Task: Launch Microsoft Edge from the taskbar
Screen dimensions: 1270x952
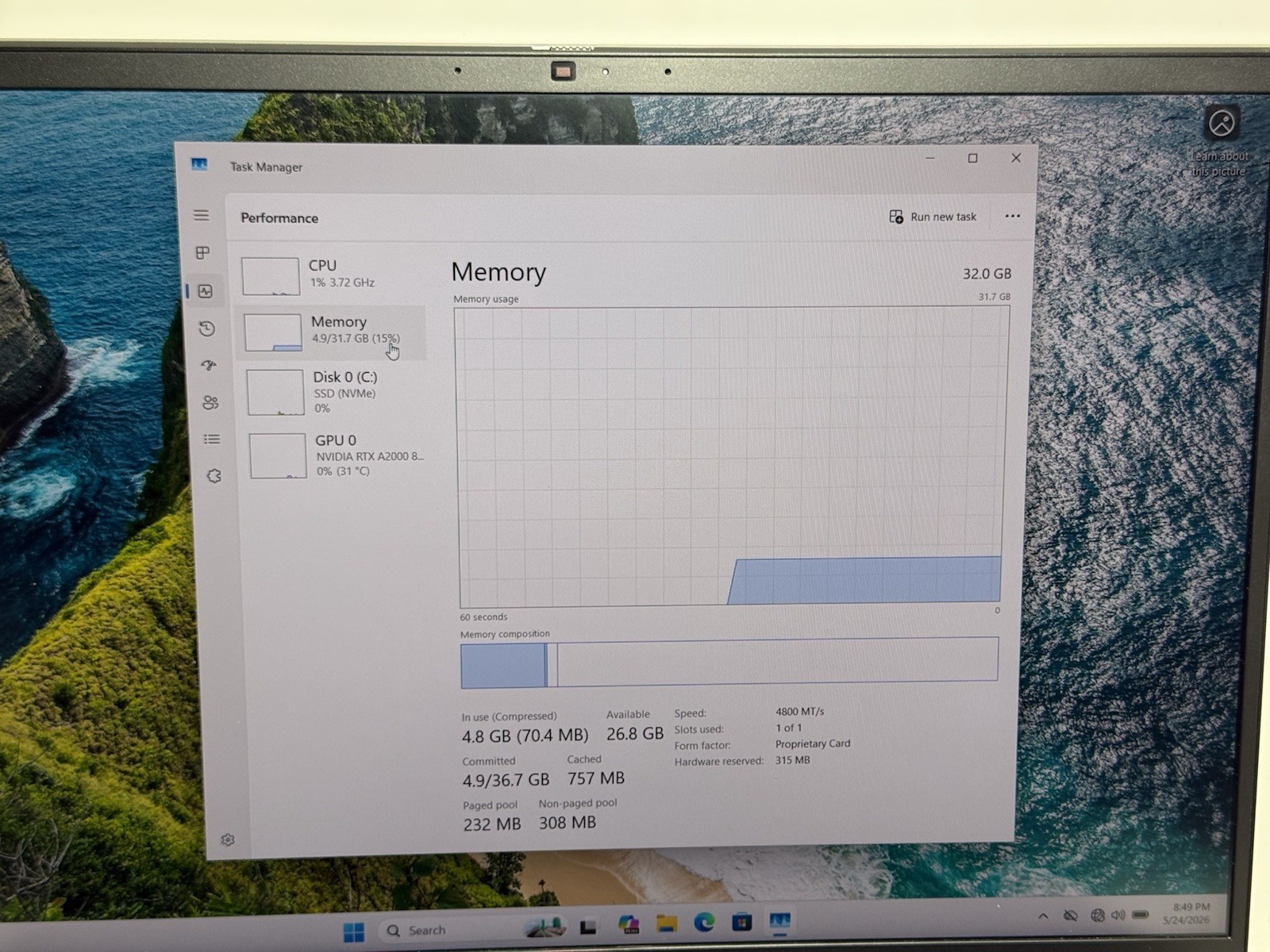Action: [x=704, y=923]
